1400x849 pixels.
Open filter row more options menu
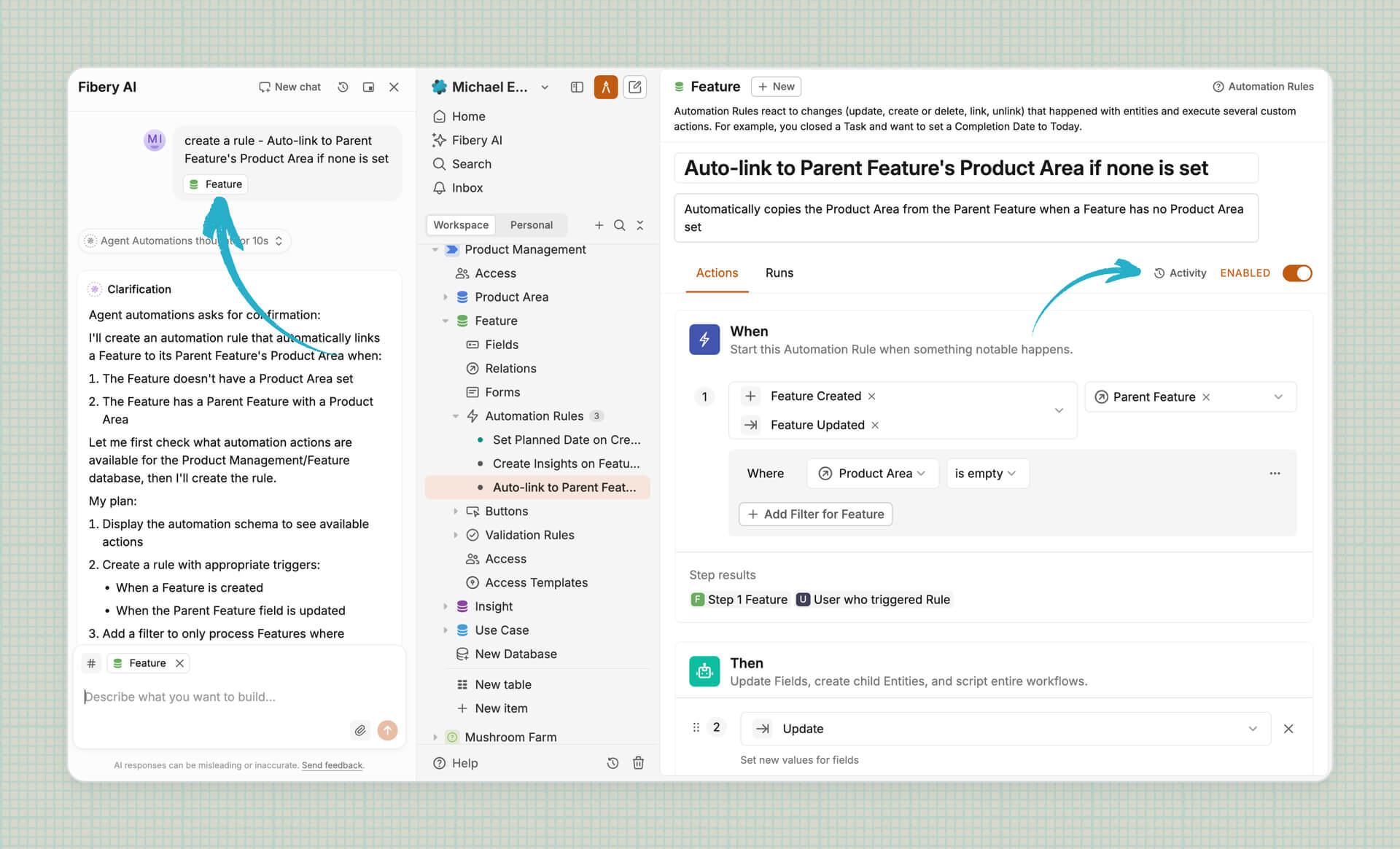[x=1275, y=474]
